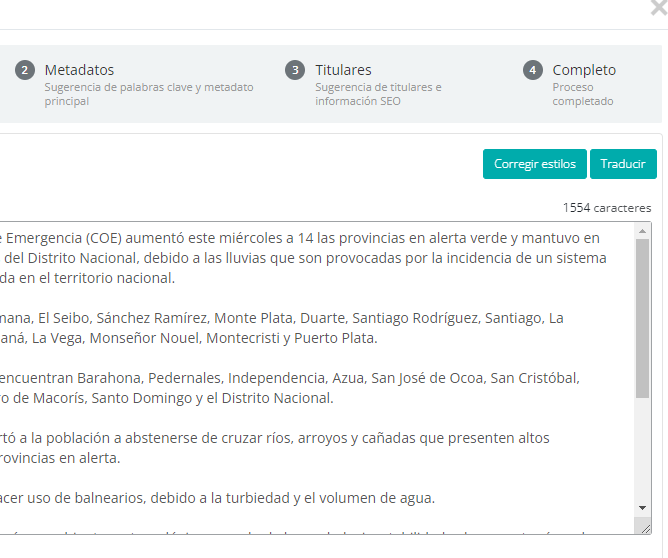
Task: Place cursor in the Emergencia (COE) paragraph
Action: pyautogui.click(x=300, y=258)
